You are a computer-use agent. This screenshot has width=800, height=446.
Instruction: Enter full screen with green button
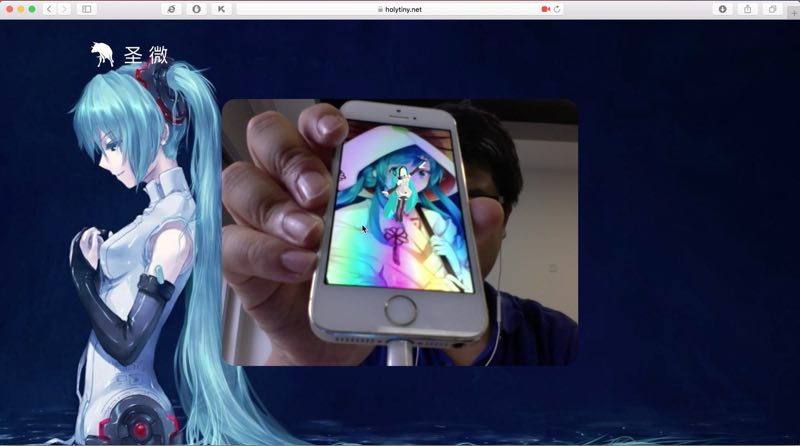[32, 9]
